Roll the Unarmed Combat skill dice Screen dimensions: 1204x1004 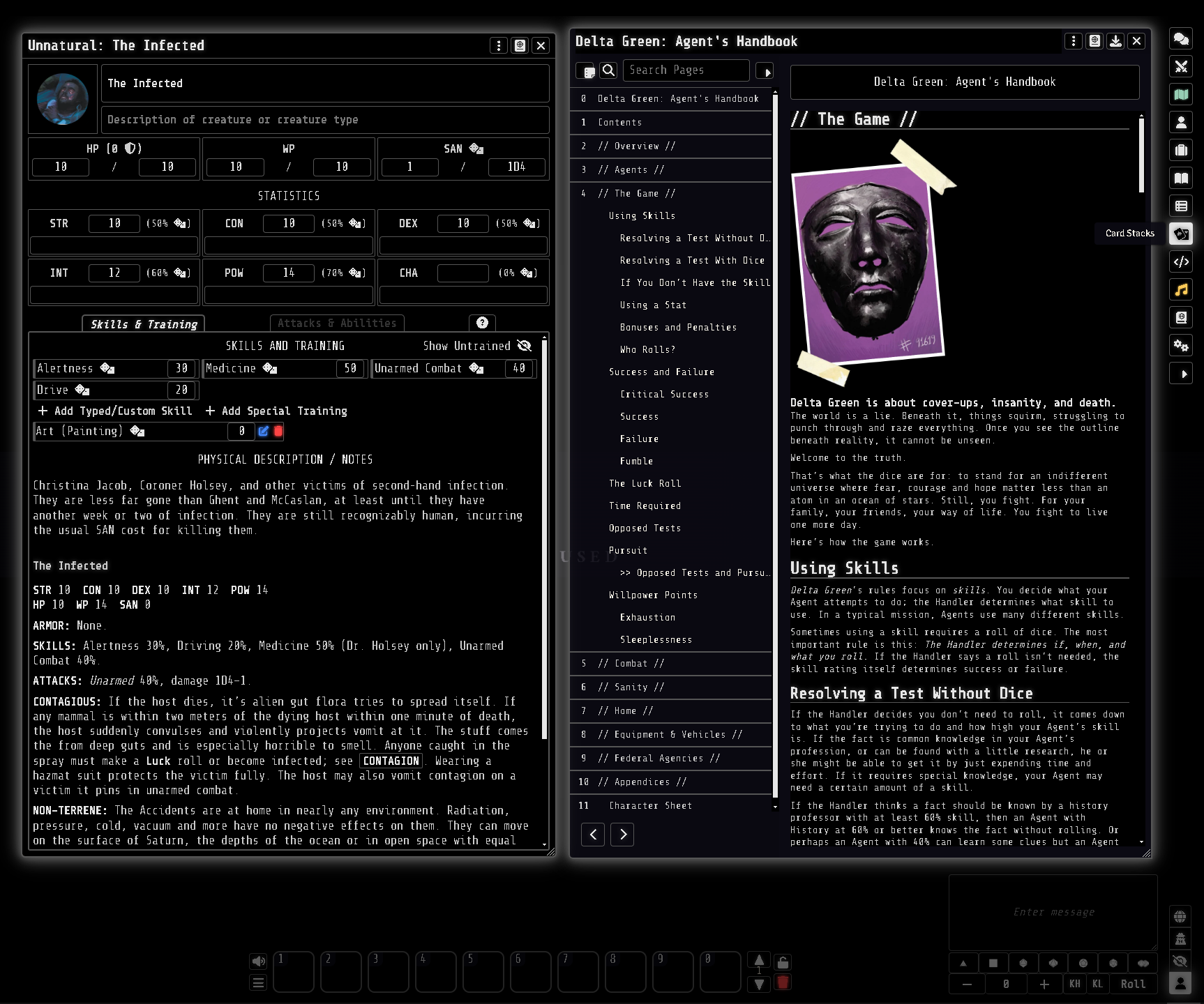click(476, 368)
